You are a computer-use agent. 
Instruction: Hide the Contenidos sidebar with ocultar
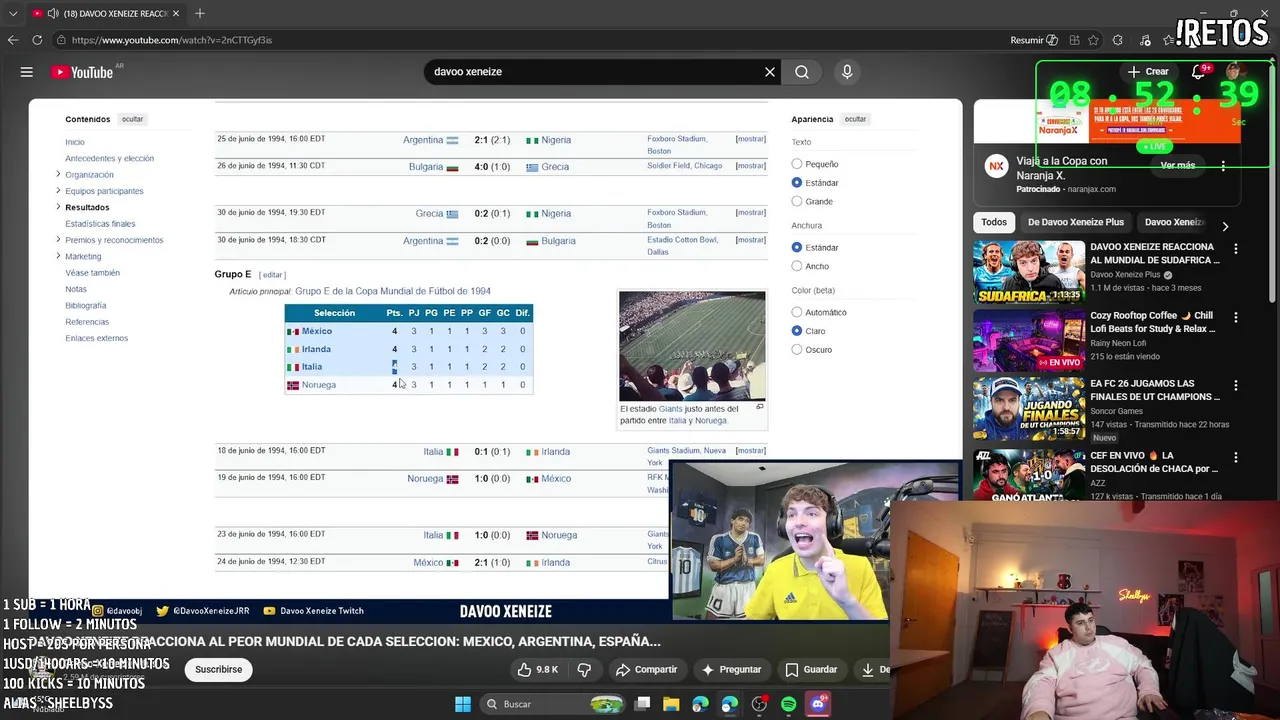132,119
